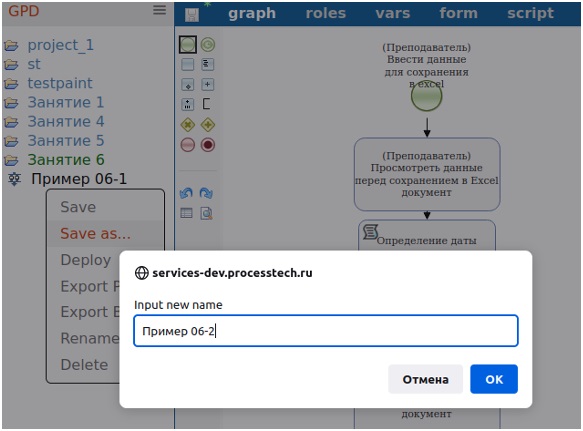This screenshot has height=431, width=583.
Task: Pick the parallel gateway plus diamond tool
Action: [x=208, y=125]
